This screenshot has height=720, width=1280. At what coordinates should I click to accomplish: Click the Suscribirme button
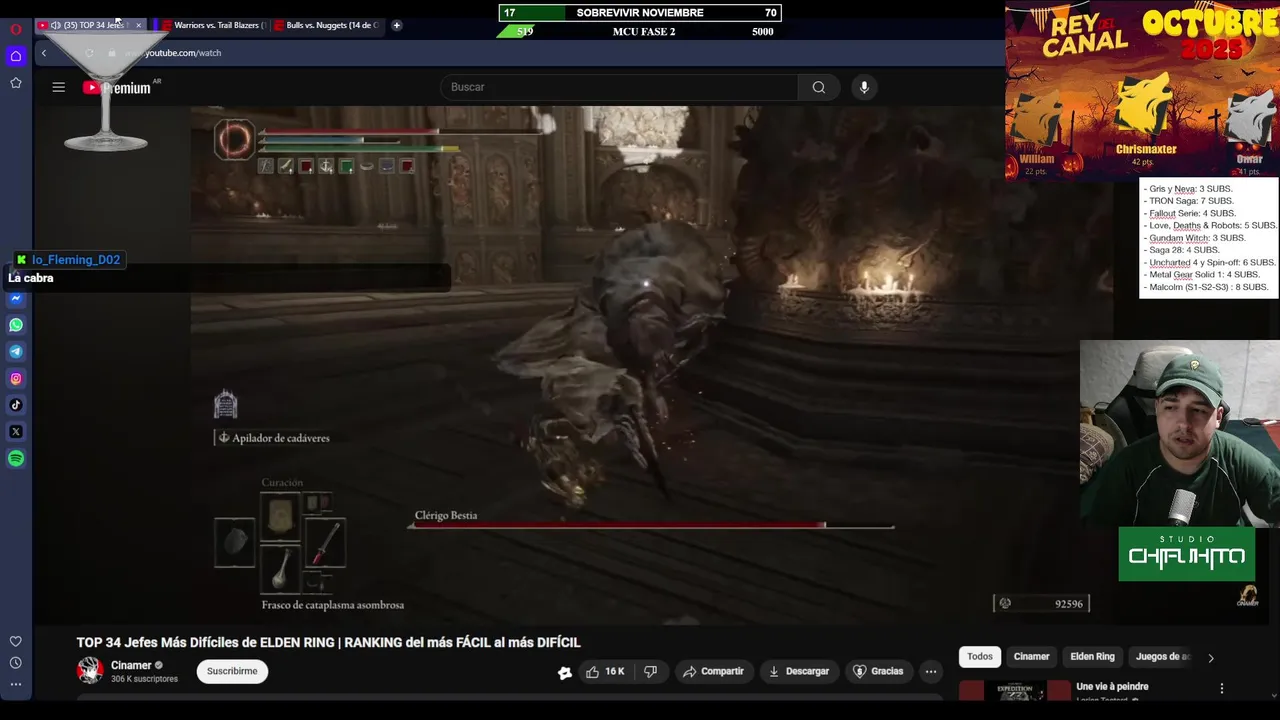(x=232, y=671)
